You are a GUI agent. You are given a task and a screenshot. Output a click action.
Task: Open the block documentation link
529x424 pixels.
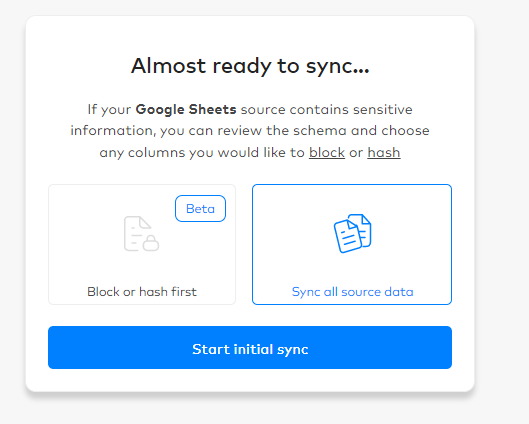click(327, 152)
